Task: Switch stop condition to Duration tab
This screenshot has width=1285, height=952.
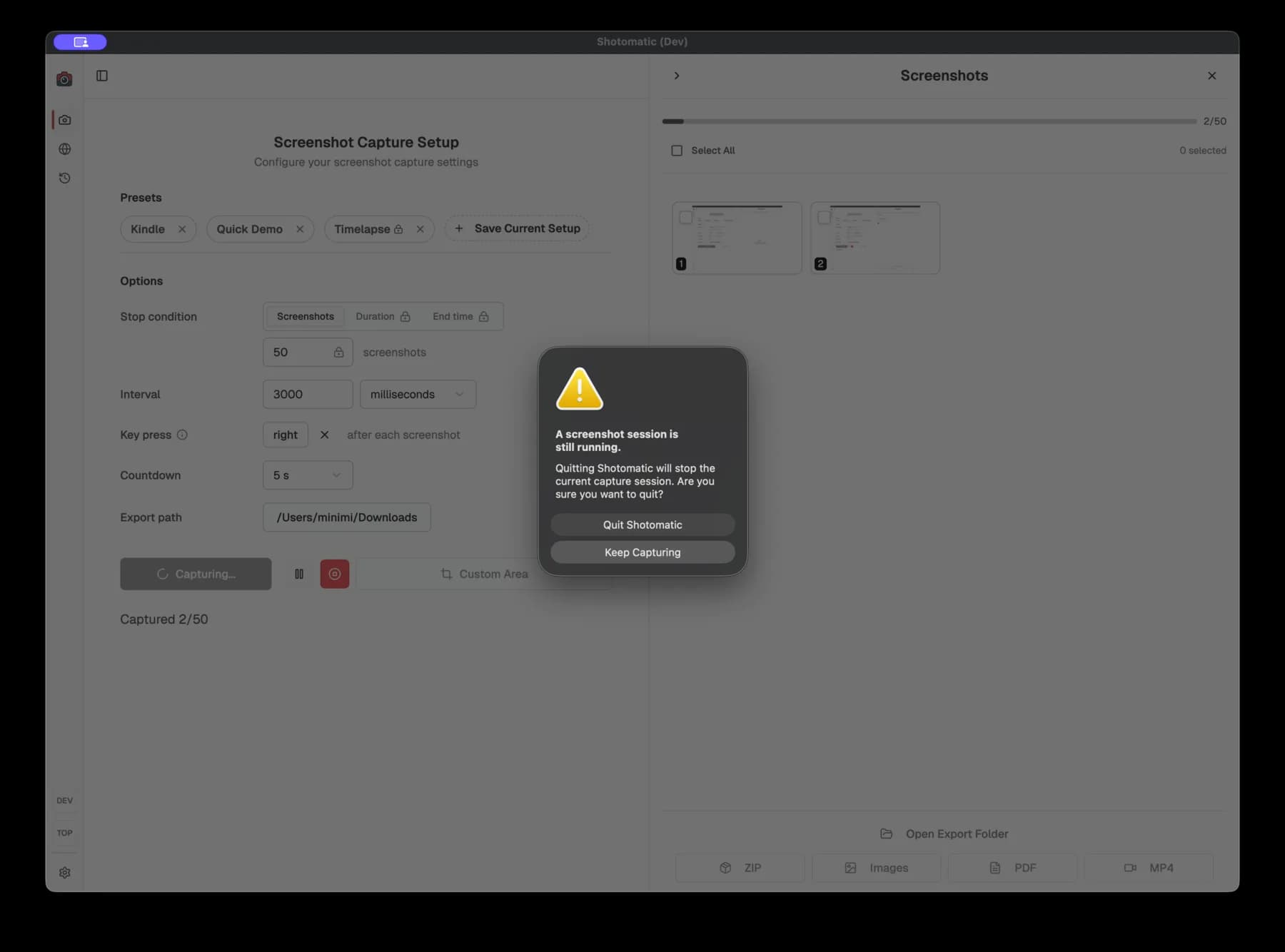Action: click(383, 316)
